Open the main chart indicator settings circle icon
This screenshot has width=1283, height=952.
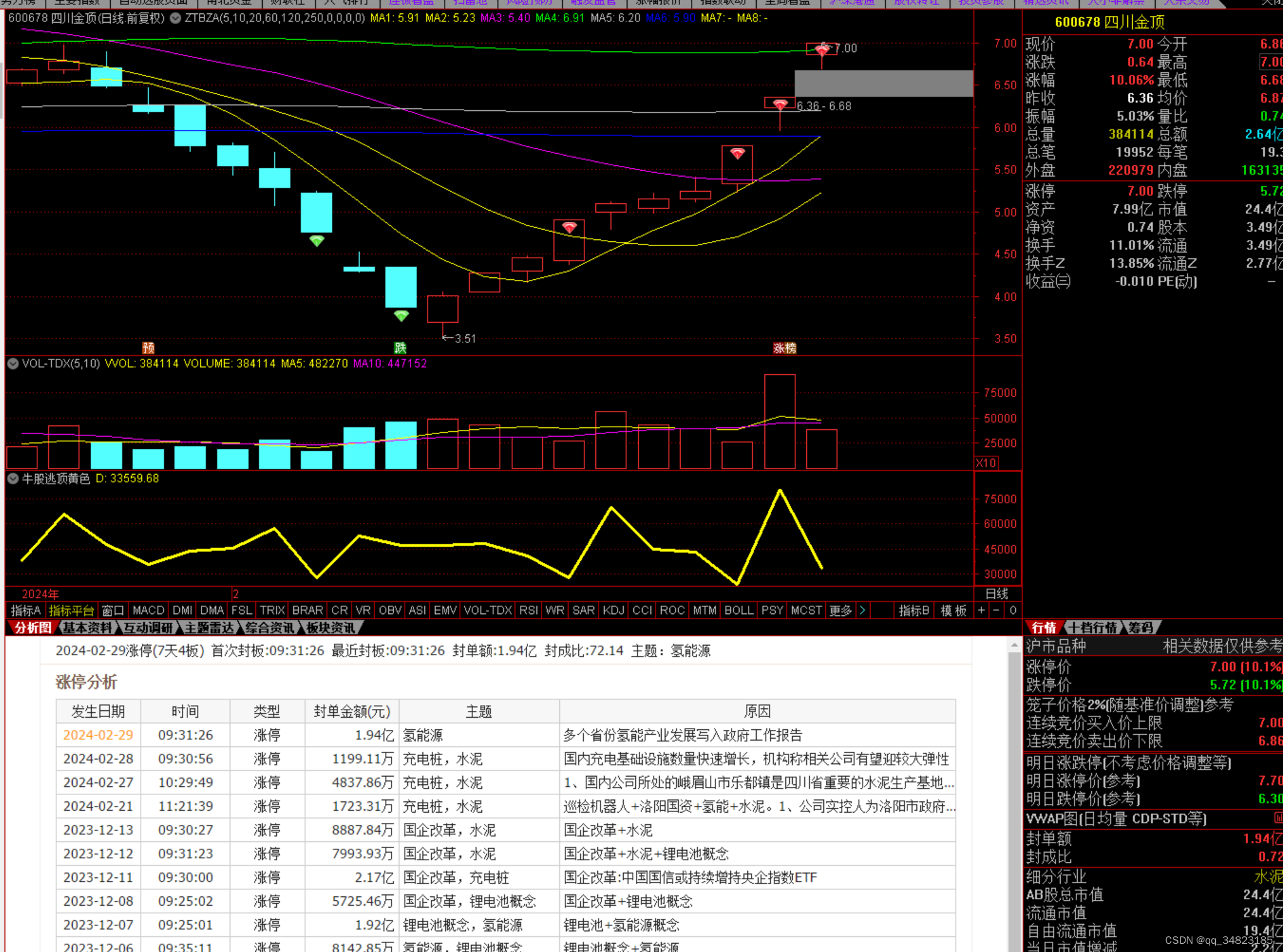click(175, 18)
